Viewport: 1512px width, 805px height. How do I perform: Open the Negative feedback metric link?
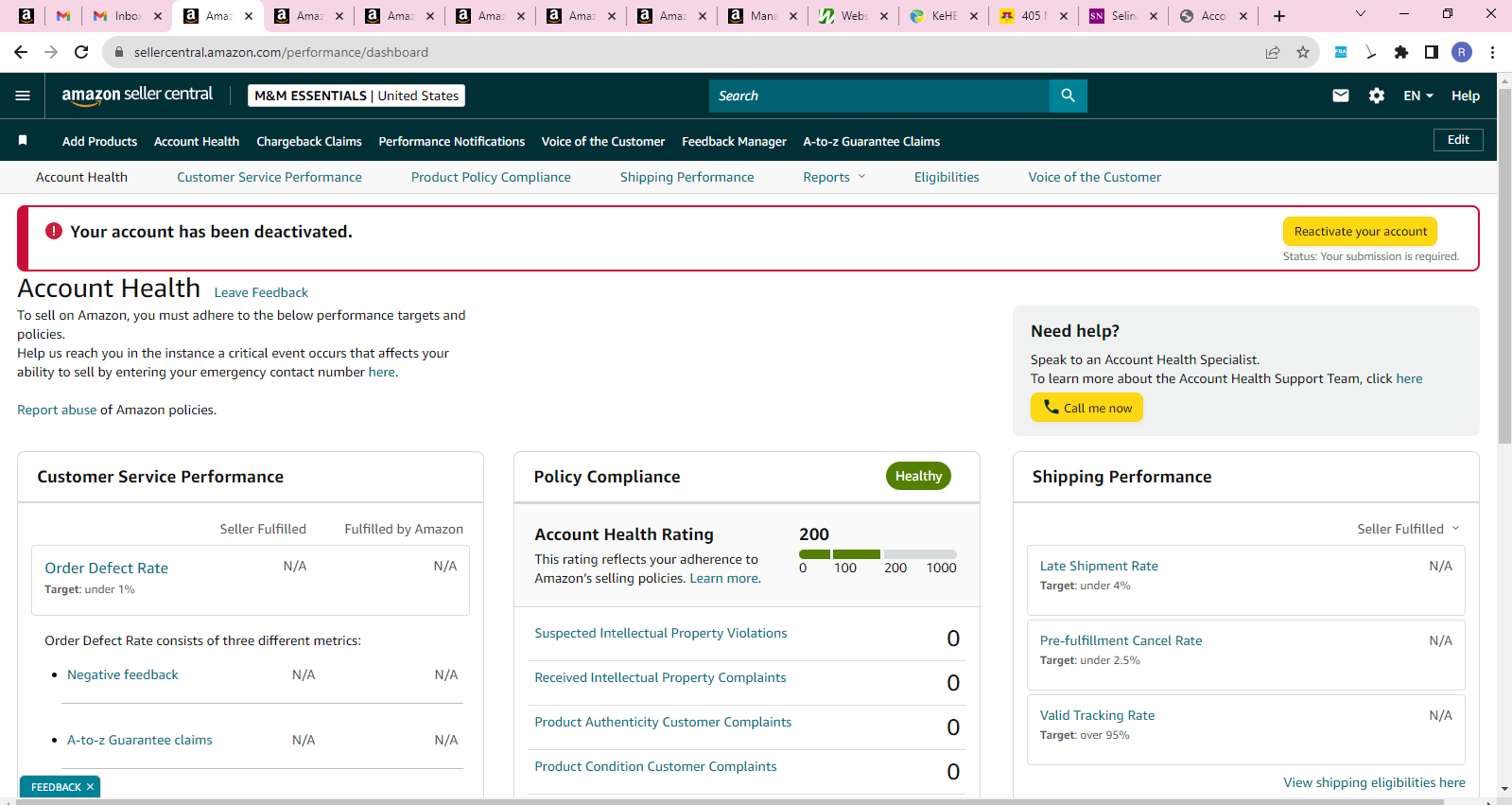(123, 674)
